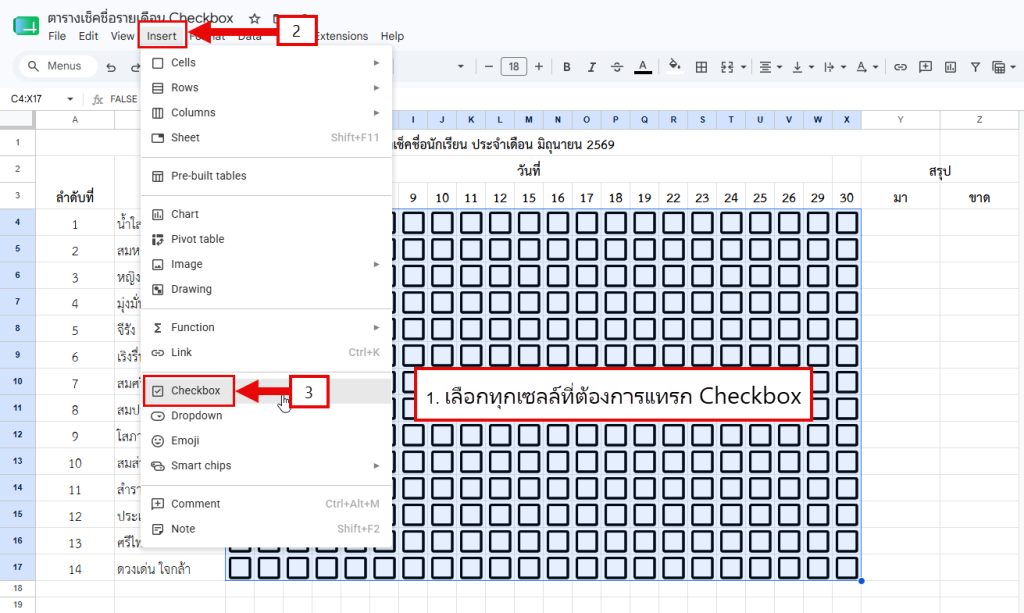
Task: Tick day 9 checkbox for student 1
Action: [x=413, y=223]
